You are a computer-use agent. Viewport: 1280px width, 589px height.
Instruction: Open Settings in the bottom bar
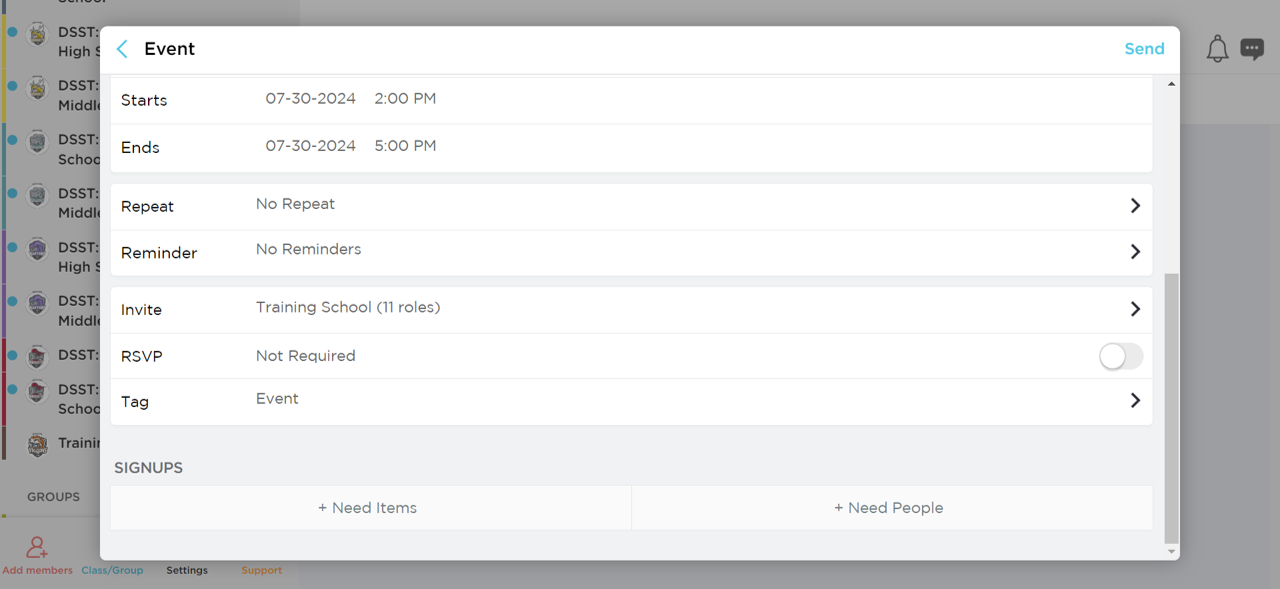coord(187,571)
